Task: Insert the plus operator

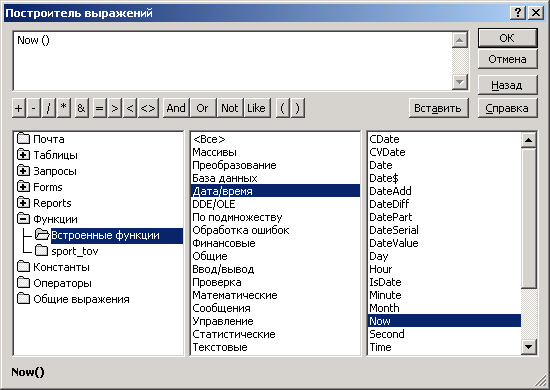Action: click(19, 108)
